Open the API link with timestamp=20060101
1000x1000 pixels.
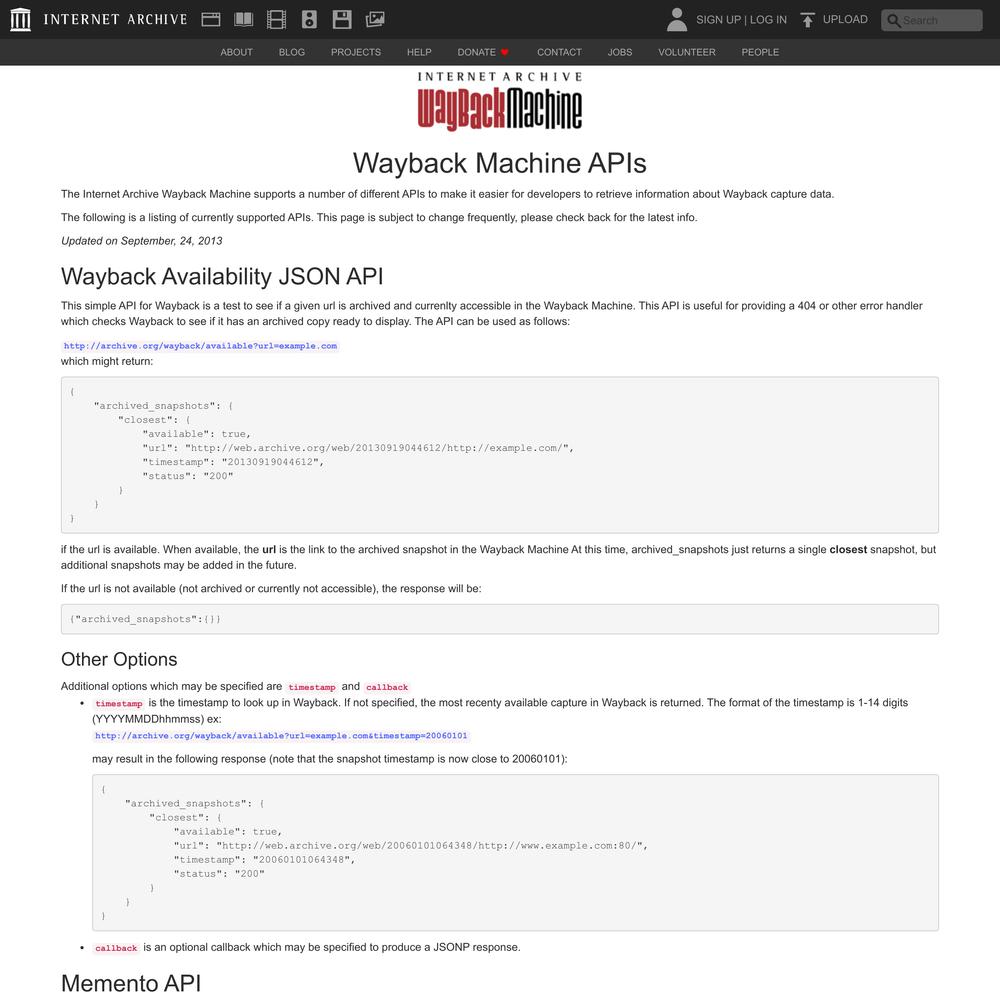pos(281,735)
